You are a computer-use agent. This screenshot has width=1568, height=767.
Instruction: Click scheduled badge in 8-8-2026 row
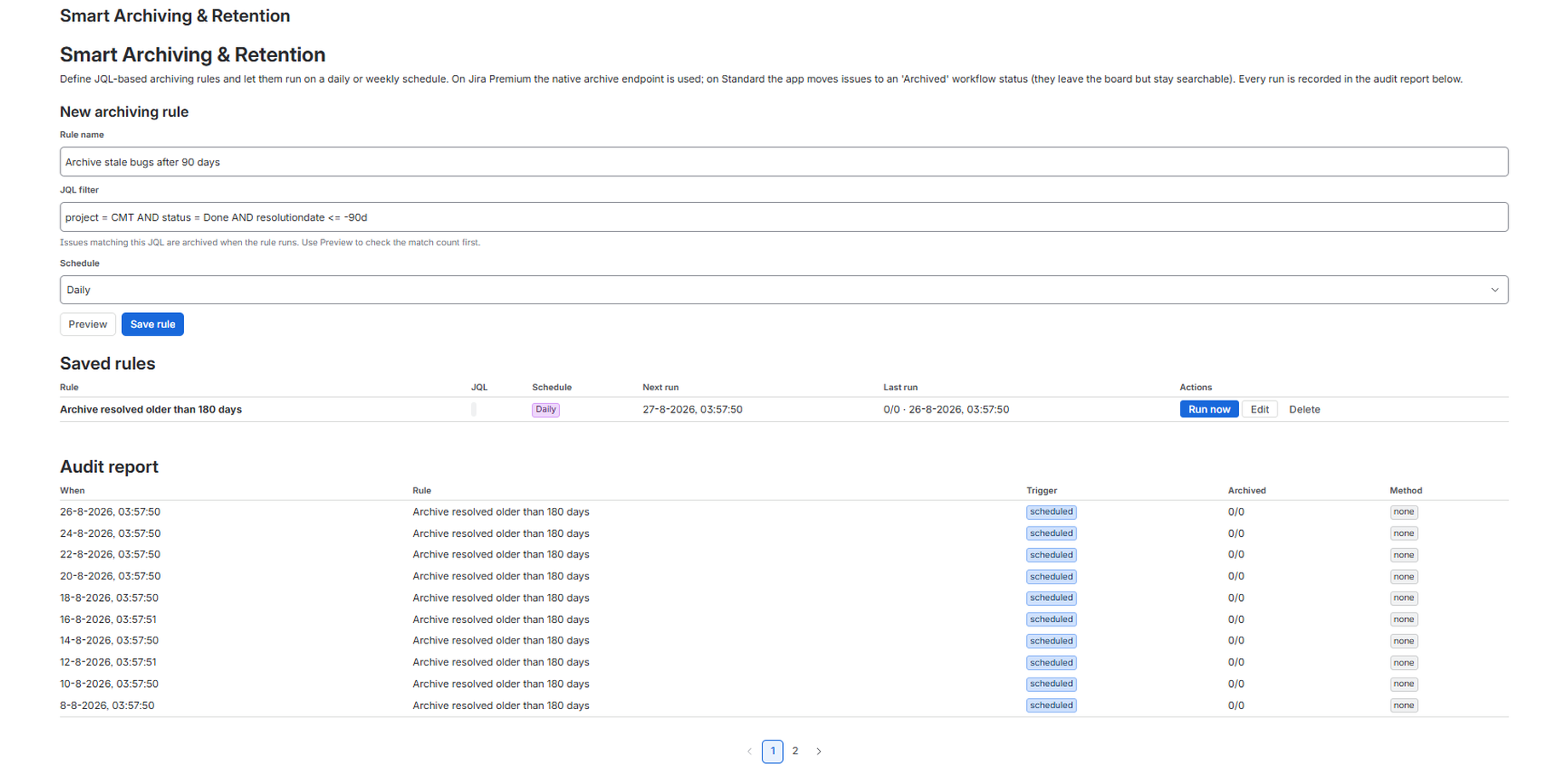[1051, 706]
